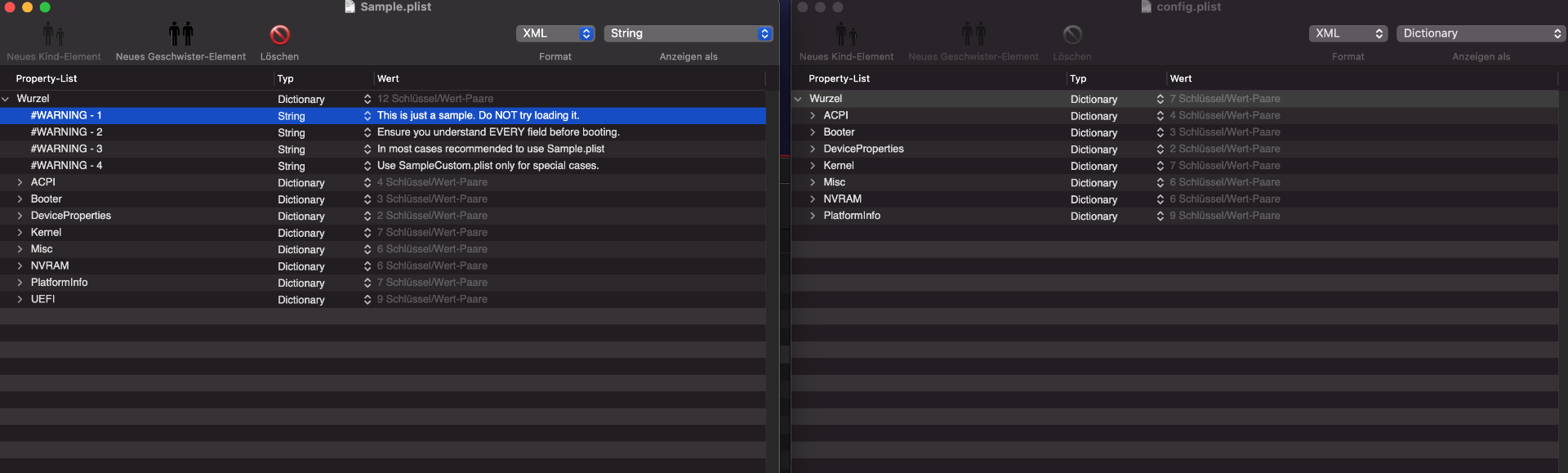Expand the UEFI dictionary row
Viewport: 1568px width, 473px height.
point(20,299)
